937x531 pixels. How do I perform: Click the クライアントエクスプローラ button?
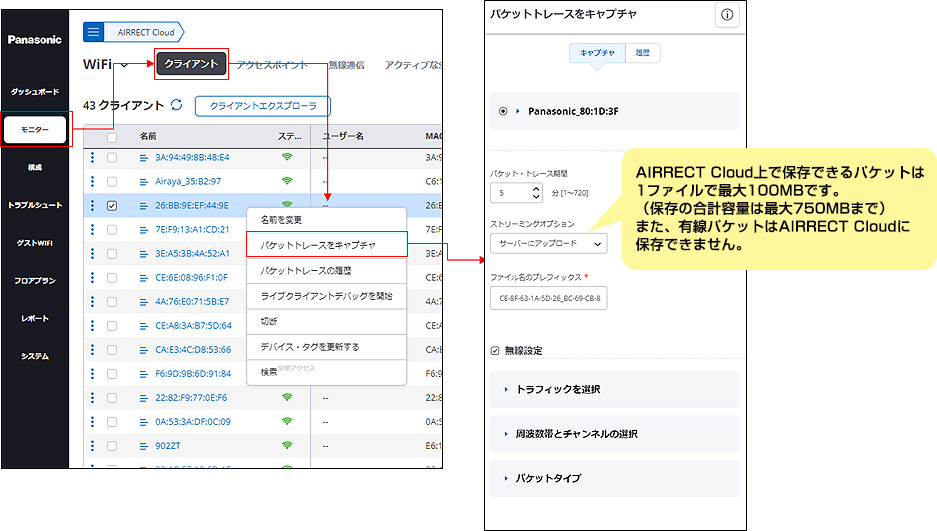(x=263, y=106)
